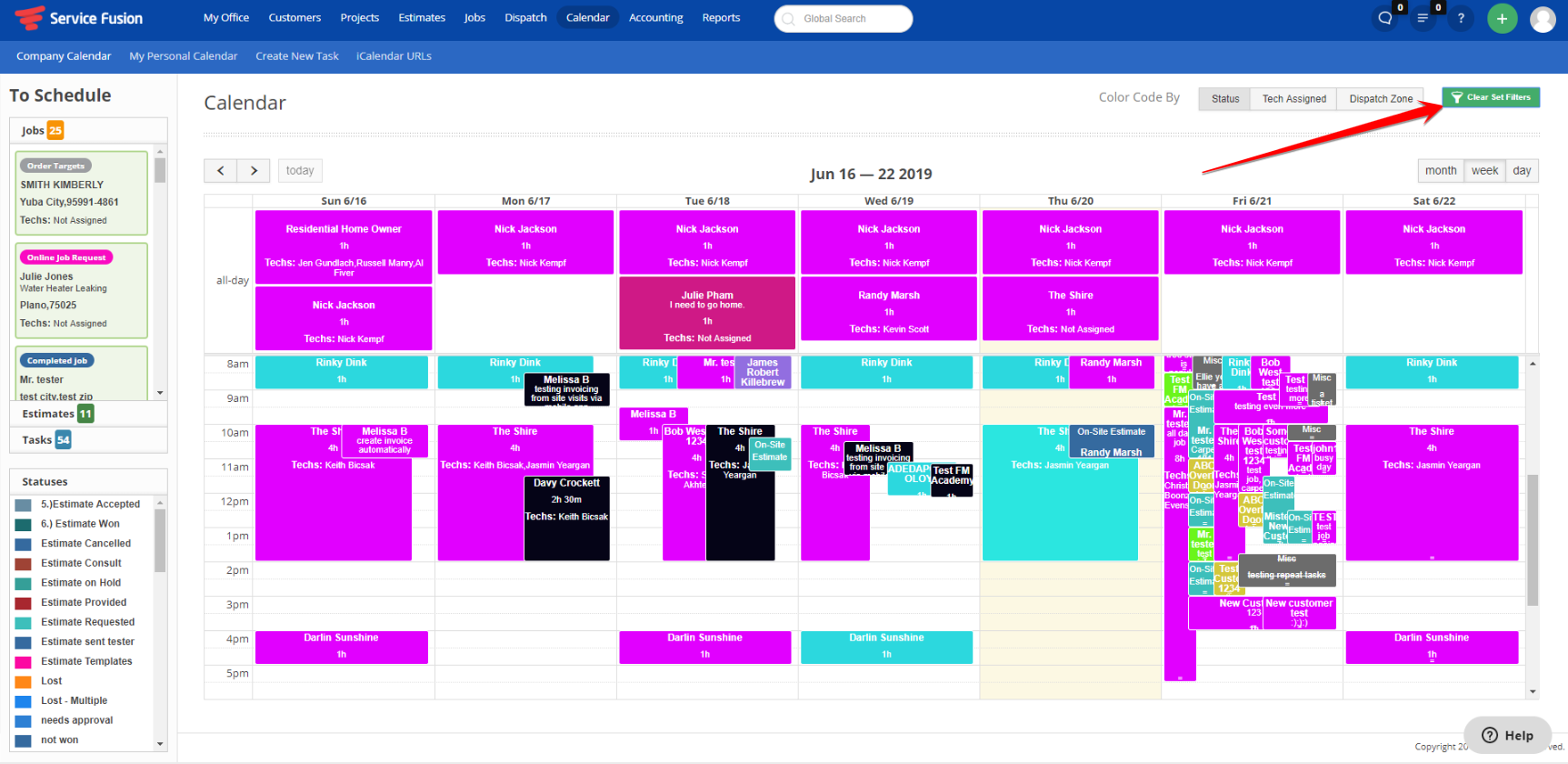This screenshot has height=764, width=1568.
Task: Select Estimate on Hold status
Action: click(x=81, y=583)
